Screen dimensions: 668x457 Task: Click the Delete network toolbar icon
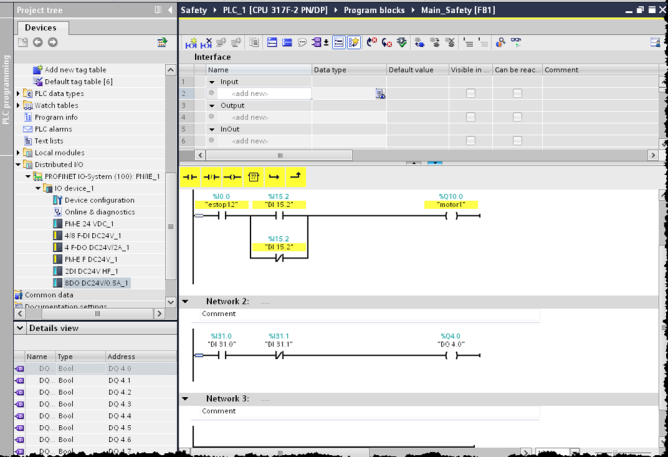[206, 43]
